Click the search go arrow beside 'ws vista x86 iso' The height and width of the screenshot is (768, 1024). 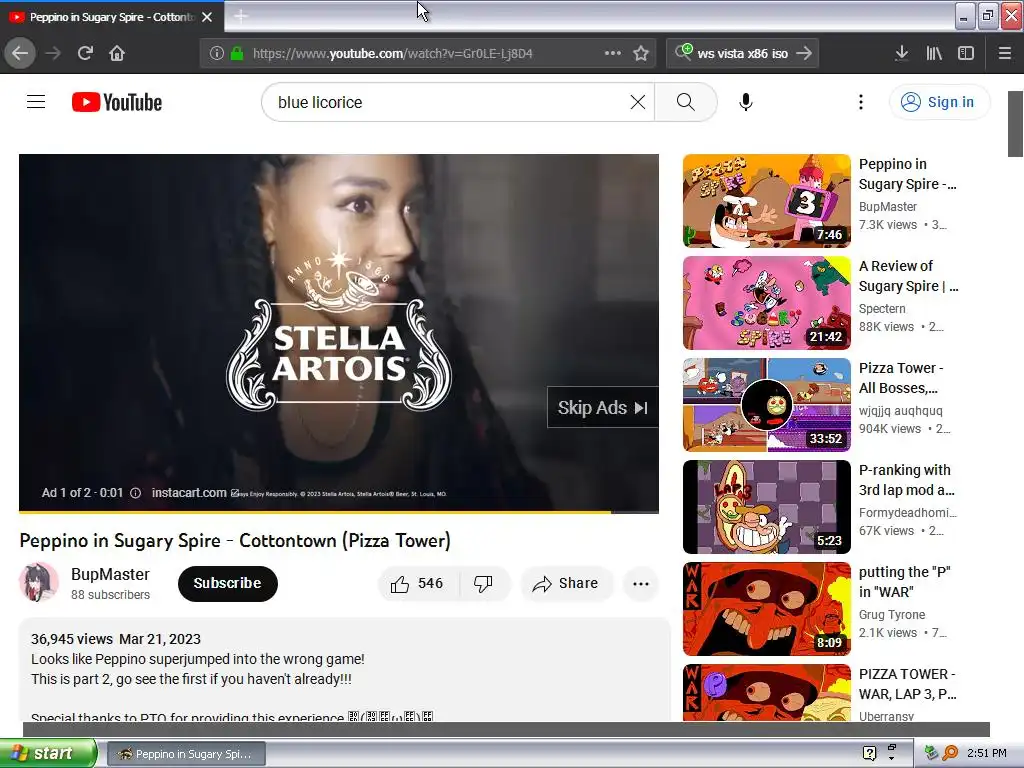click(805, 54)
